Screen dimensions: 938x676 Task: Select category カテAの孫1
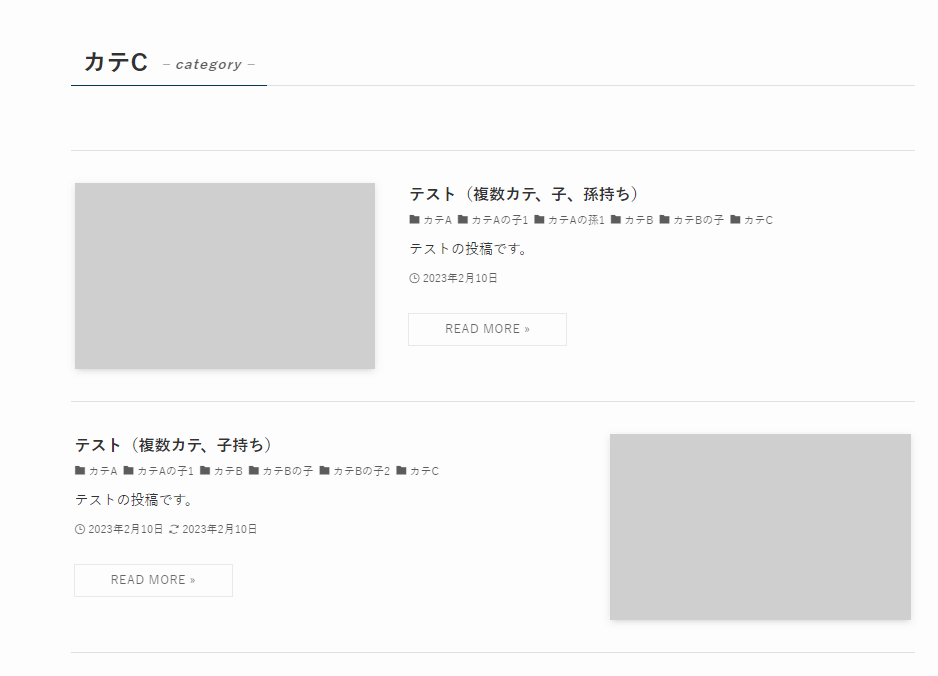[576, 220]
